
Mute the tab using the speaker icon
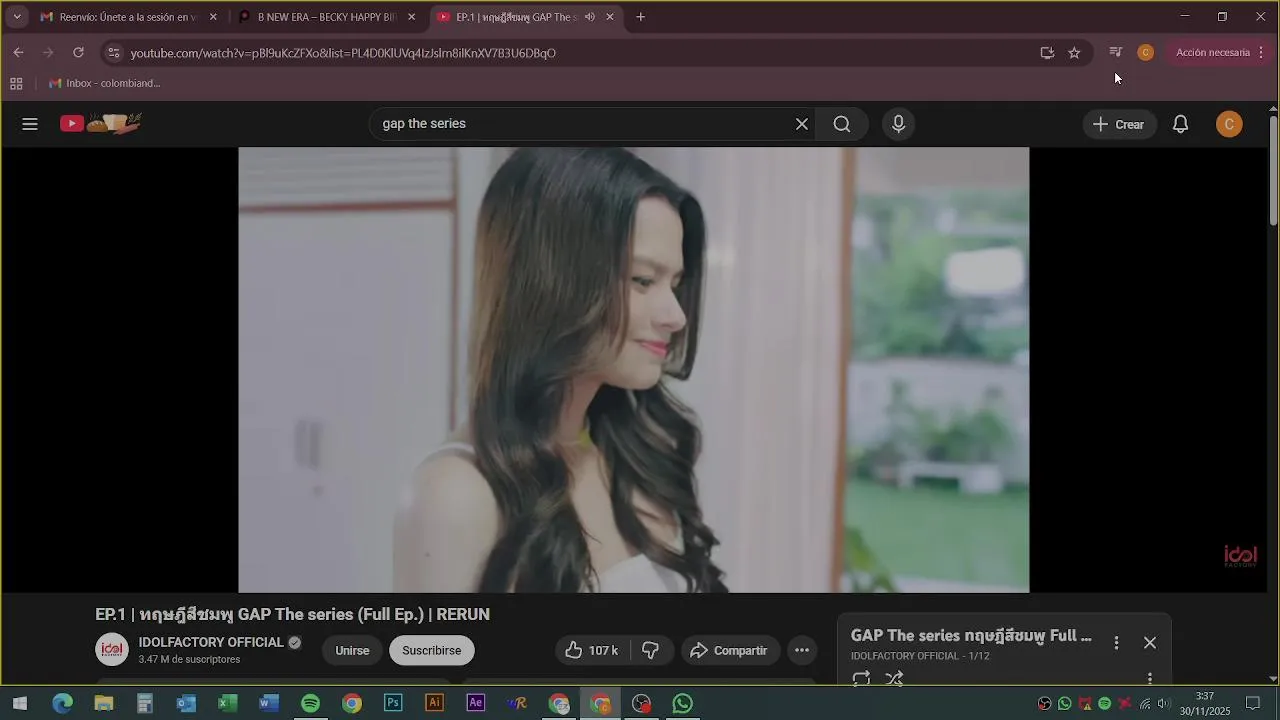[590, 17]
